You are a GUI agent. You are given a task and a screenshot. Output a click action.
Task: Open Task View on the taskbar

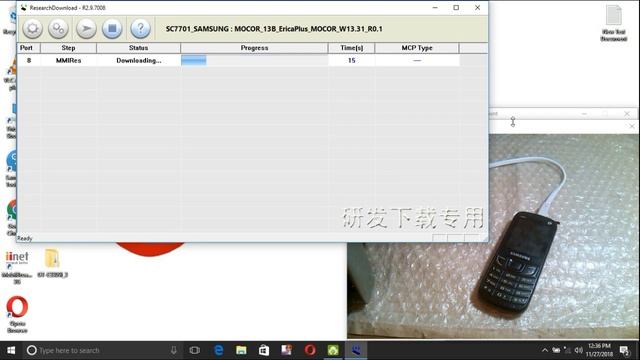click(x=195, y=350)
